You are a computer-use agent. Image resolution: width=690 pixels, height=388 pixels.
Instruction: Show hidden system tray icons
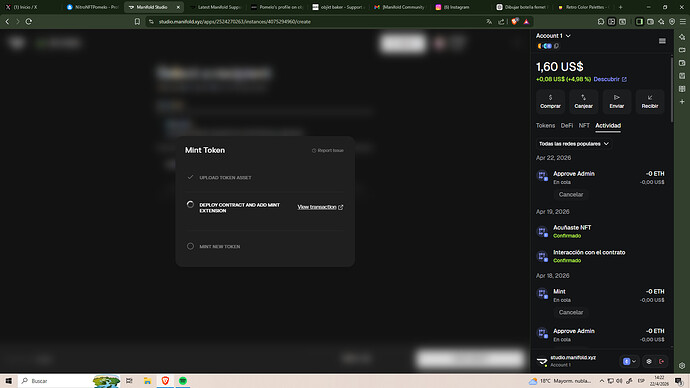pyautogui.click(x=602, y=381)
